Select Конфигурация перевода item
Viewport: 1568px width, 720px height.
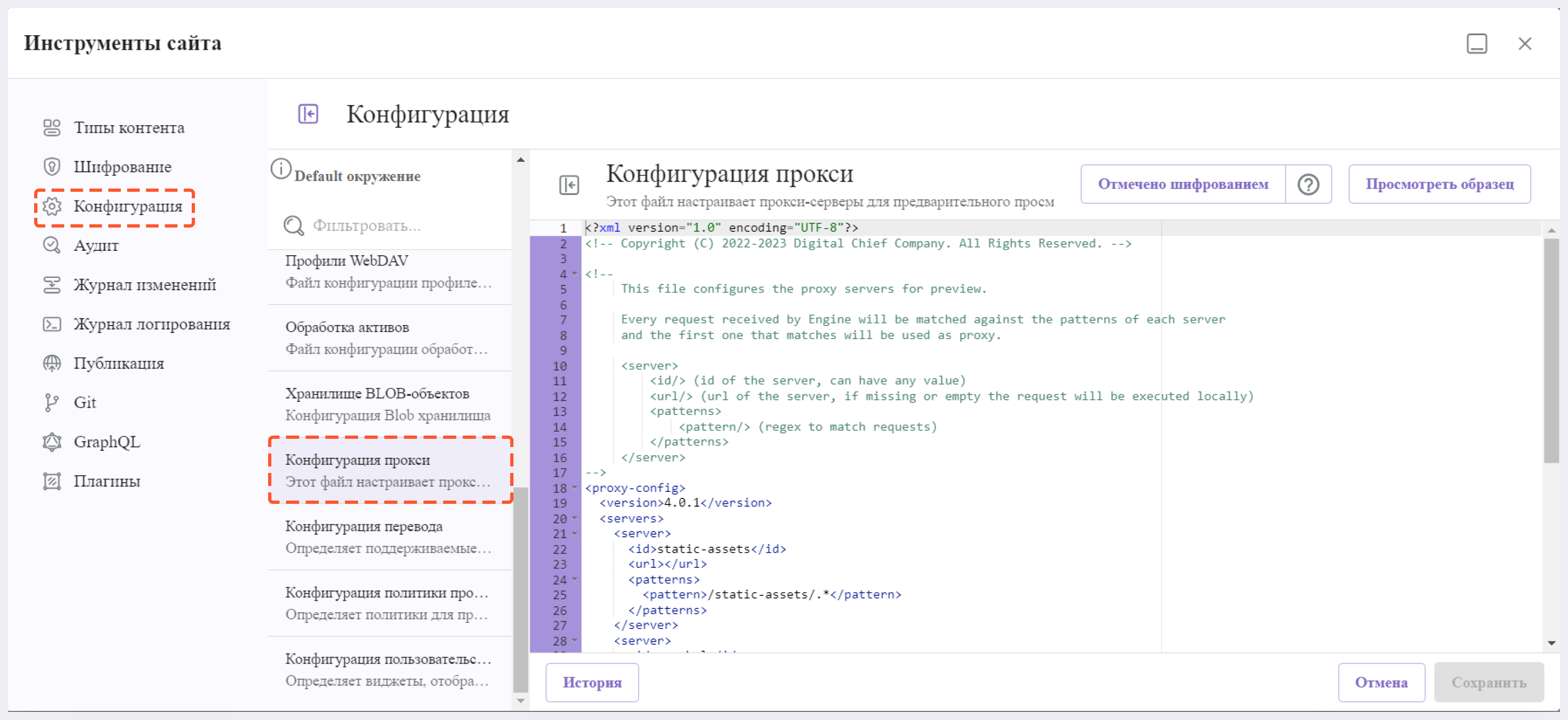[x=389, y=537]
